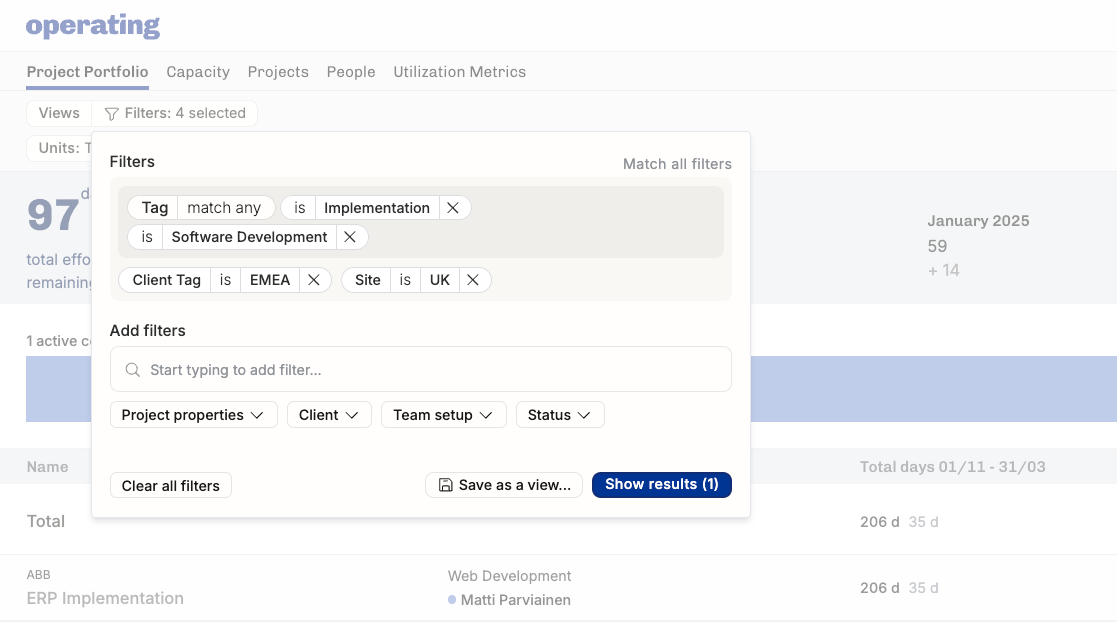This screenshot has width=1117, height=642.
Task: Toggle the 'Match all filters' option
Action: (677, 164)
